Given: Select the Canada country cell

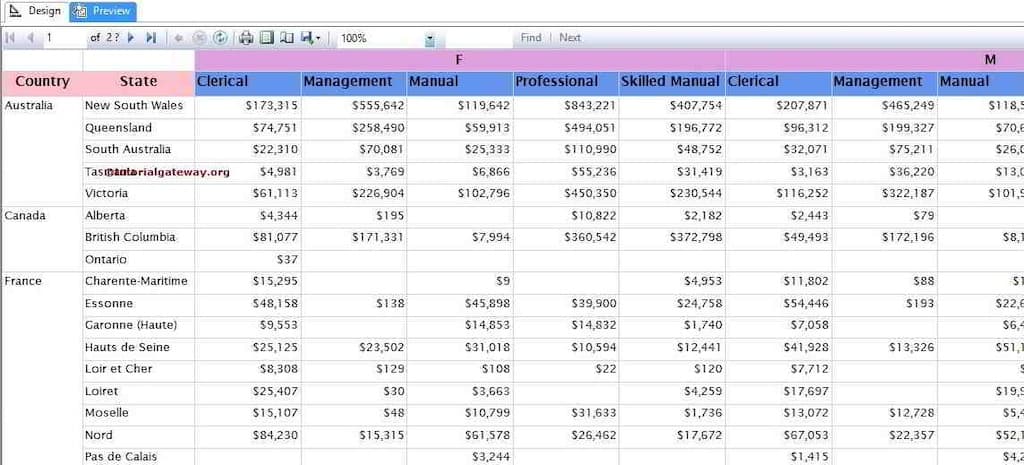Looking at the screenshot, I should point(42,238).
